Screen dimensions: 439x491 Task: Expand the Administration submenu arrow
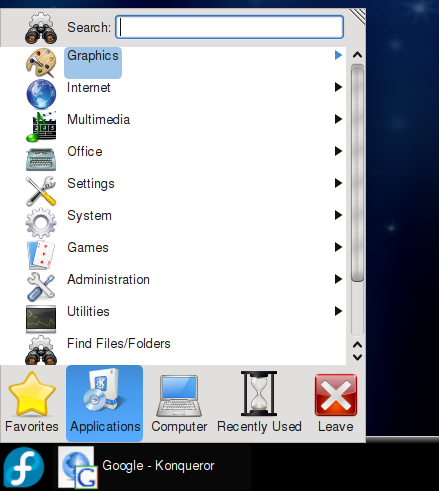click(338, 279)
